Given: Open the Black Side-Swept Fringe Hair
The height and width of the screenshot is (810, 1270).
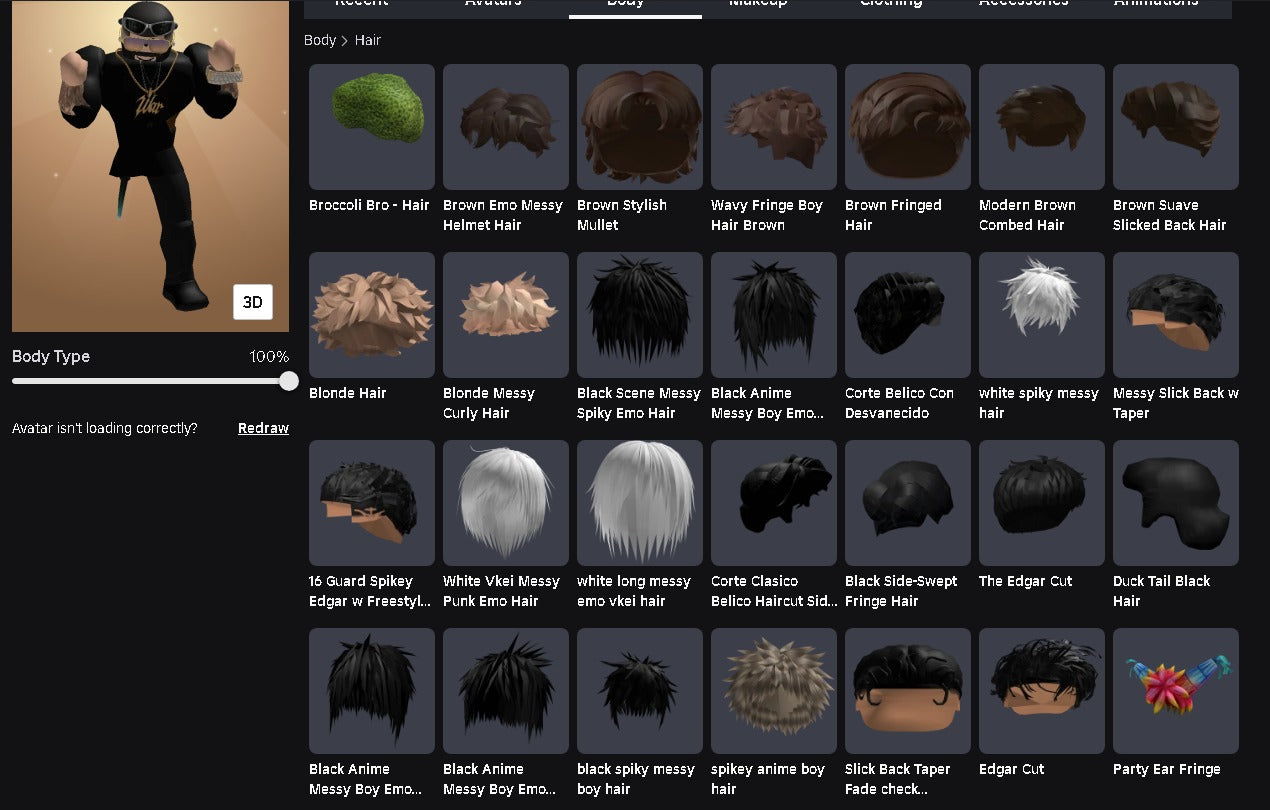Looking at the screenshot, I should 908,503.
